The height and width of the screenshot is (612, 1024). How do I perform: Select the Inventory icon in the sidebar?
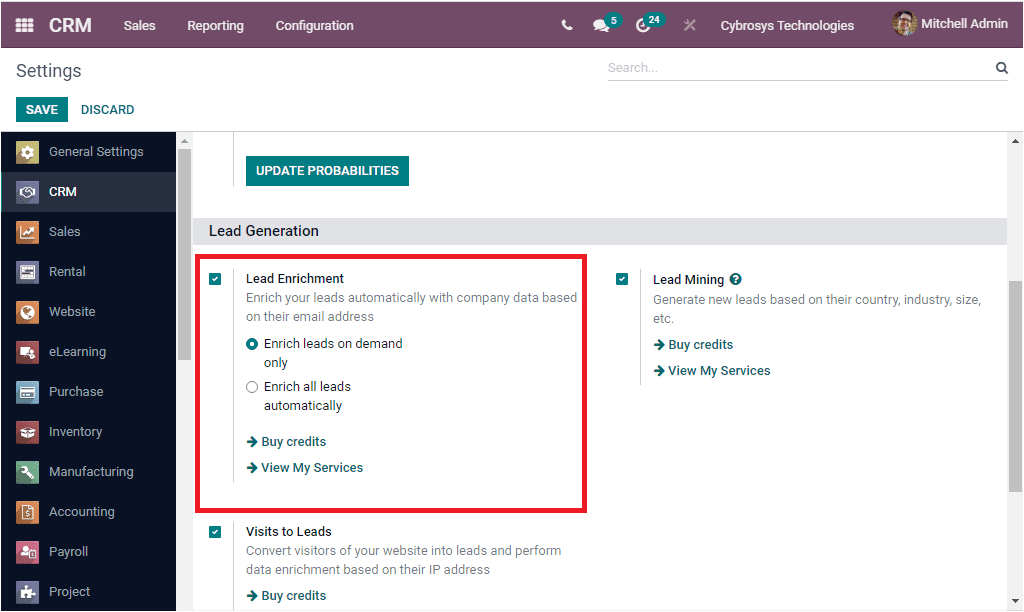[x=28, y=431]
